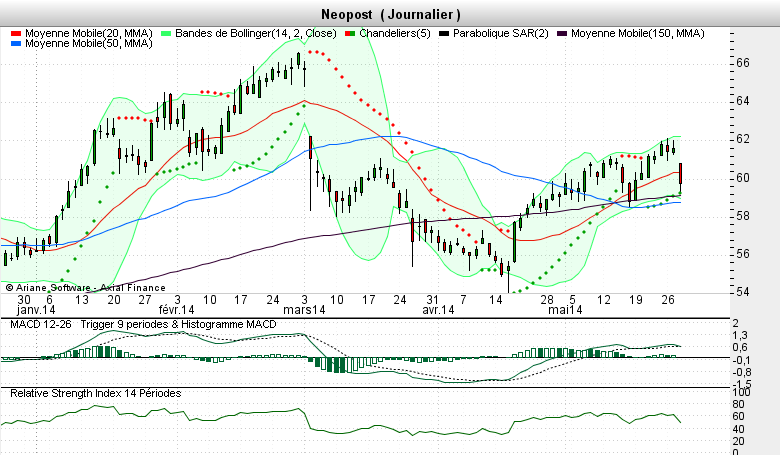Viewport: 780px width, 455px height.
Task: Click the Chandeliers(5) legend color marker
Action: 350,34
